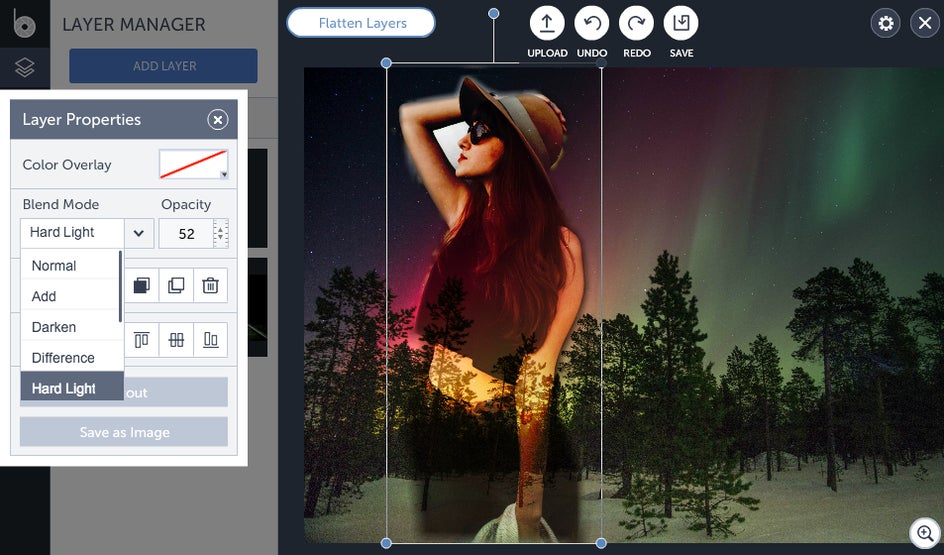Duplicate the layer with the outlined copy icon
Image resolution: width=944 pixels, height=555 pixels.
click(x=176, y=285)
